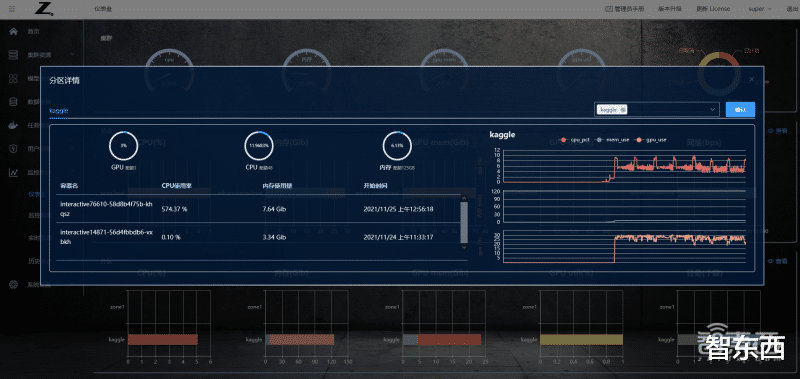Click the 0.10 % CPU value

coord(171,237)
